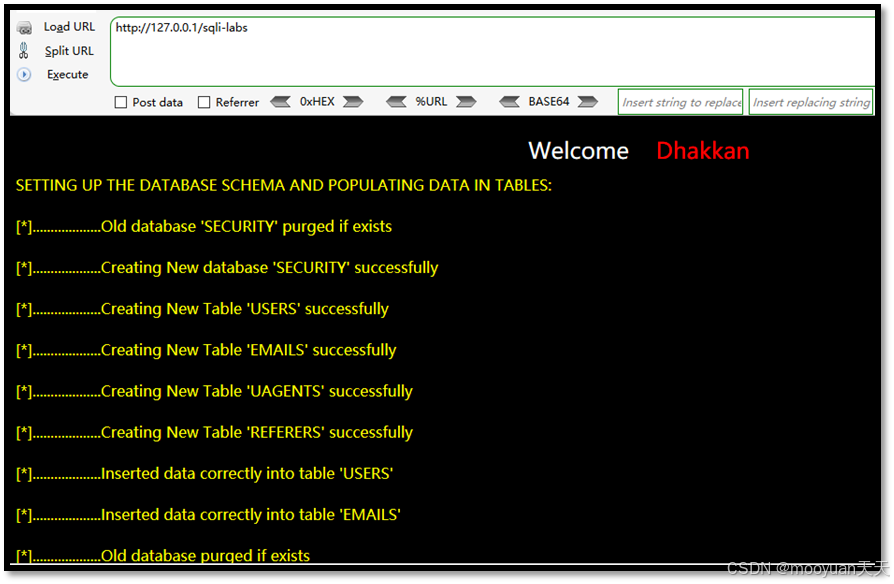The width and height of the screenshot is (894, 584).
Task: Click line "Creating New database 'SECURITY' successfully"
Action: 227,267
